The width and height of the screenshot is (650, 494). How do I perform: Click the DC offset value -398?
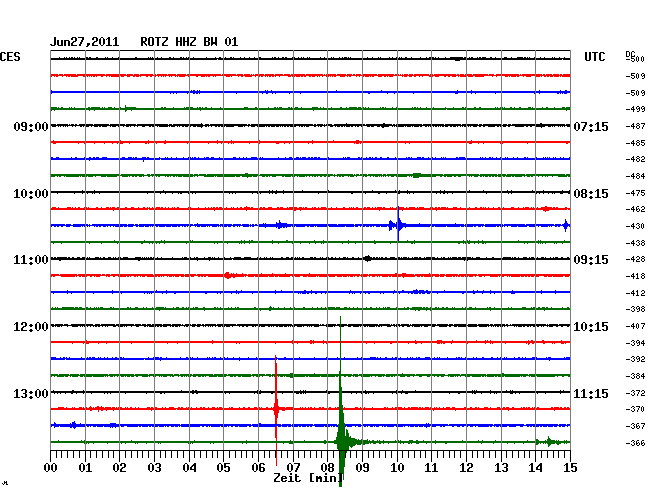click(x=635, y=309)
